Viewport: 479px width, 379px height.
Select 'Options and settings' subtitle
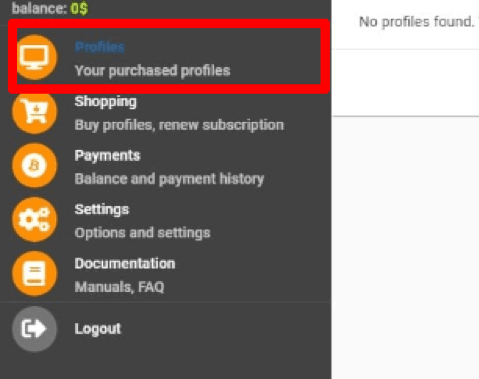(143, 233)
